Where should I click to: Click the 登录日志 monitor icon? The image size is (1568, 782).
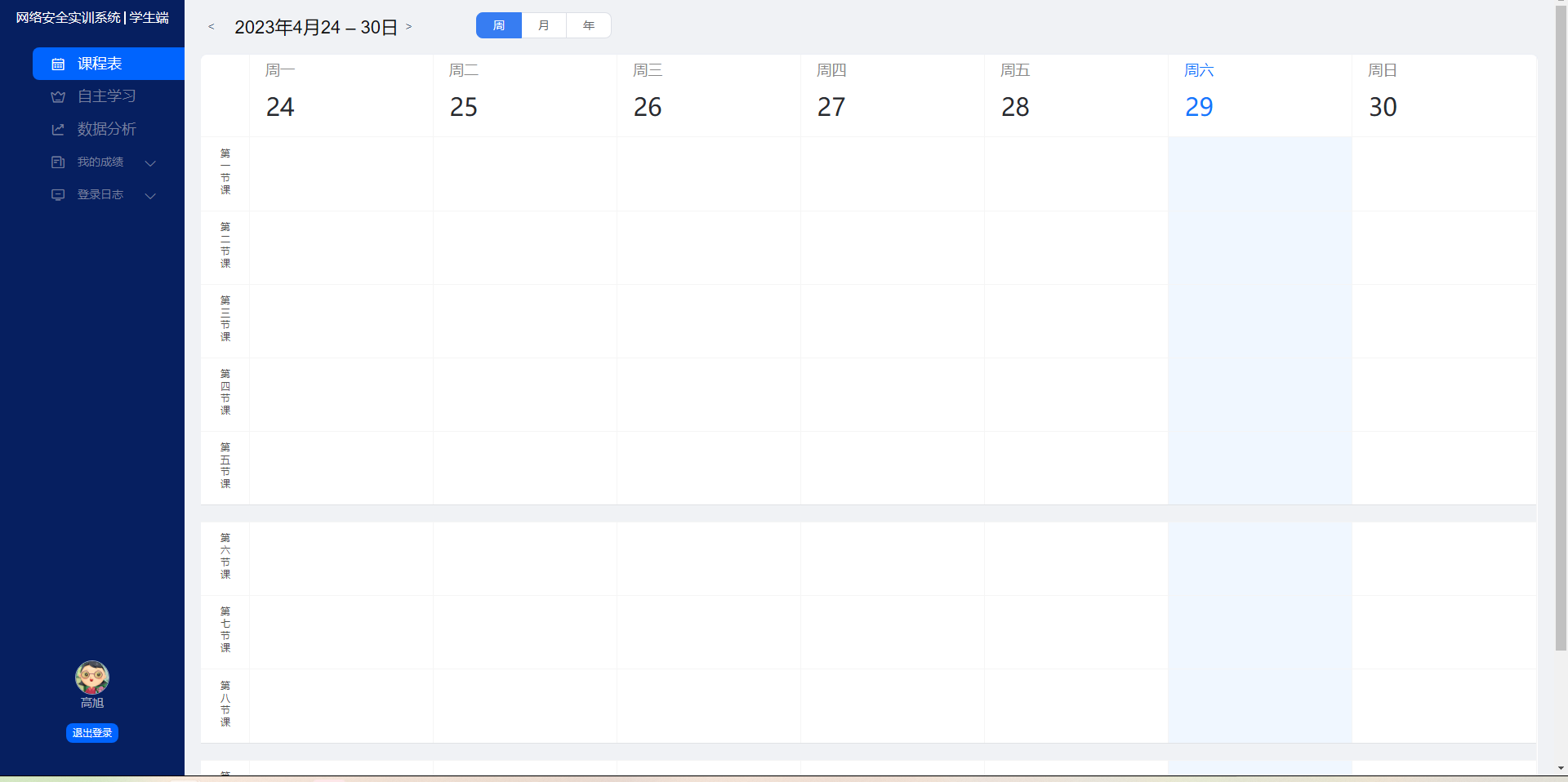[x=58, y=195]
